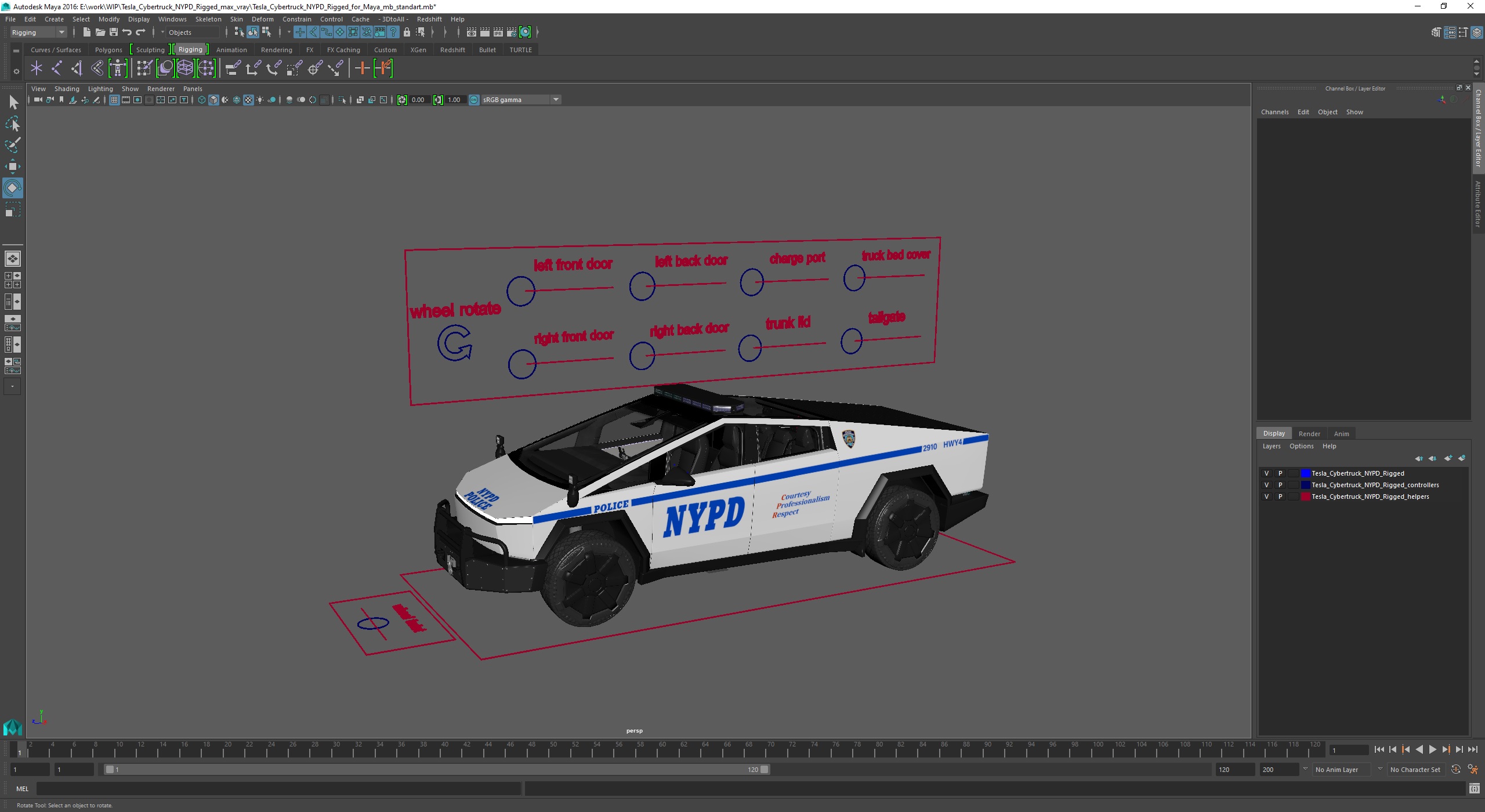Image resolution: width=1485 pixels, height=812 pixels.
Task: Open the shelf tab list menu
Action: coord(16,51)
